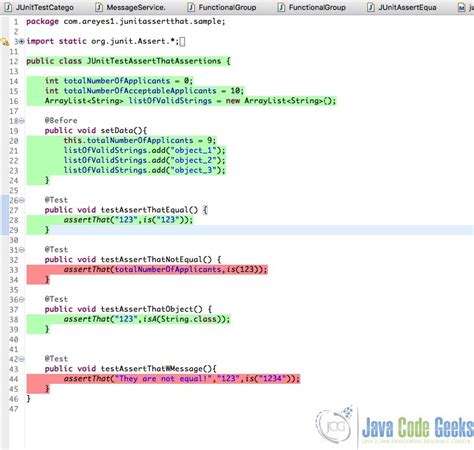Image resolution: width=474 pixels, height=450 pixels.
Task: Click line number 47 in the gutter
Action: click(13, 409)
